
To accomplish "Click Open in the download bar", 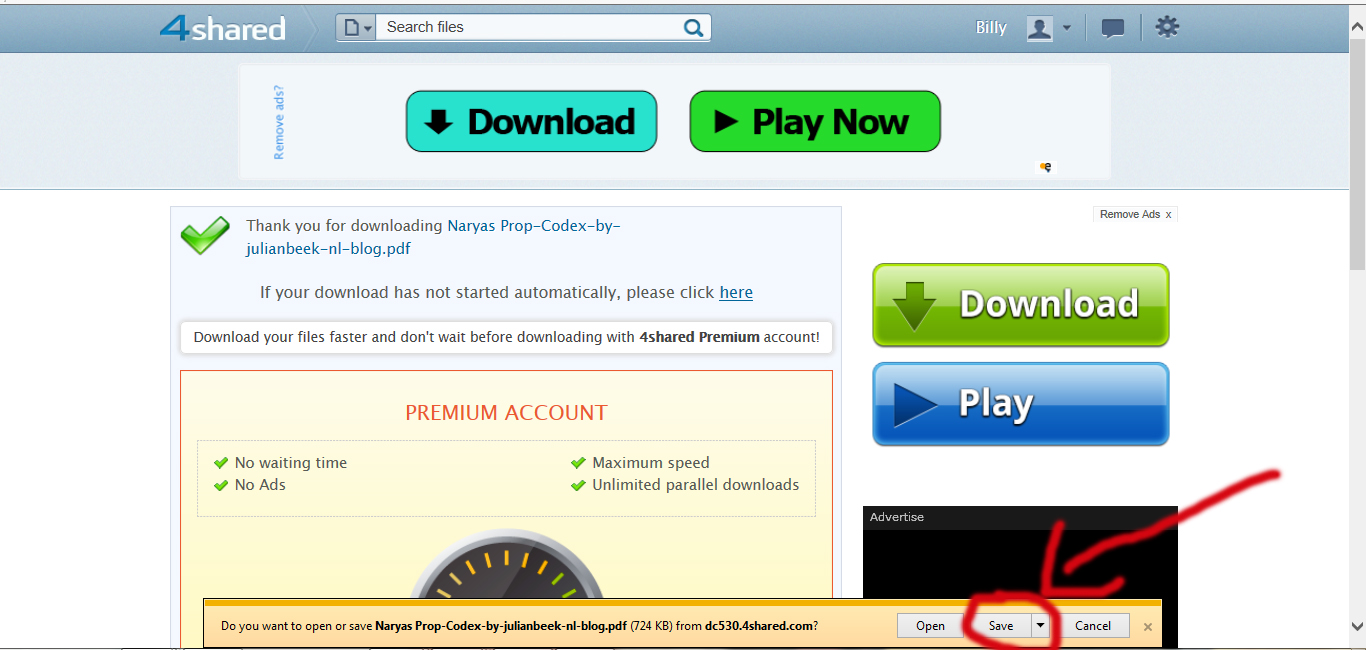I will pos(930,626).
